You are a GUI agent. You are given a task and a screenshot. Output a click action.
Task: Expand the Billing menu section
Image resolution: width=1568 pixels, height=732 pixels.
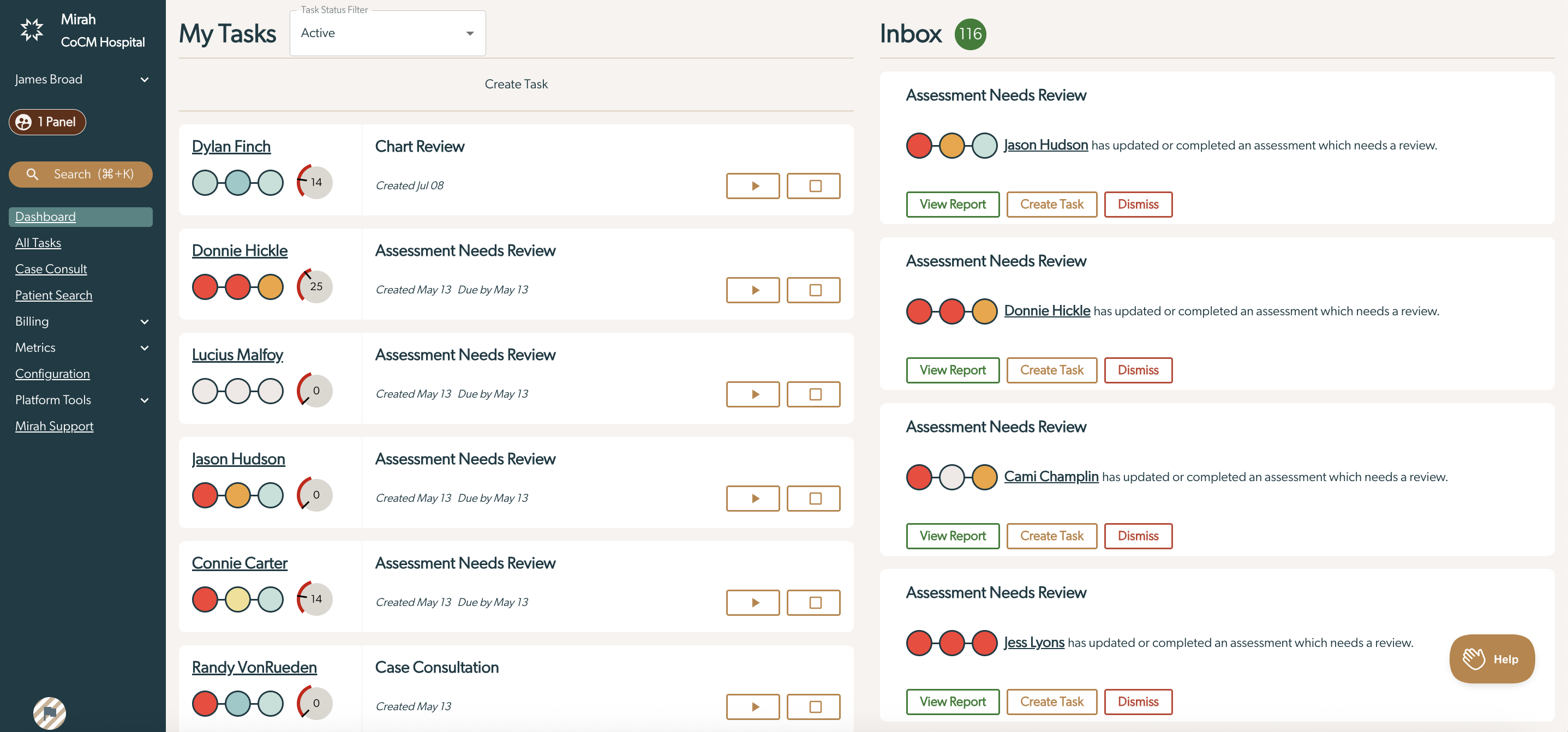tap(81, 321)
